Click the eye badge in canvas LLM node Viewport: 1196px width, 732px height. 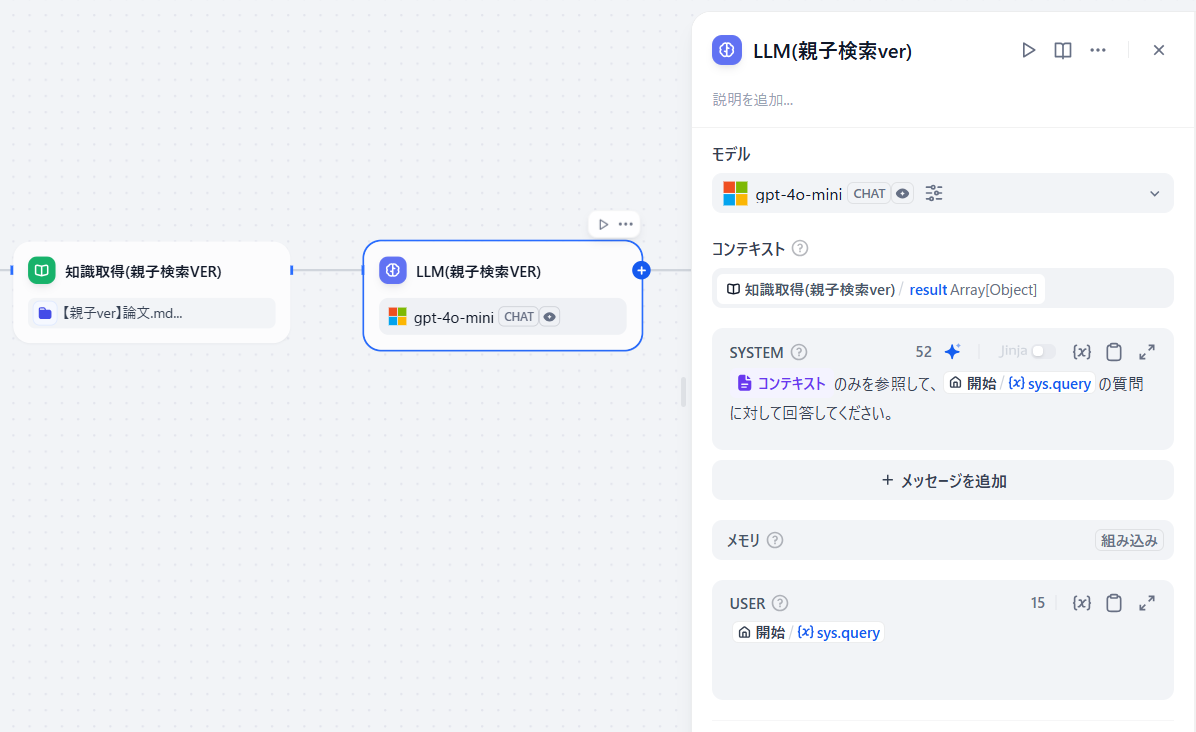[x=549, y=316]
